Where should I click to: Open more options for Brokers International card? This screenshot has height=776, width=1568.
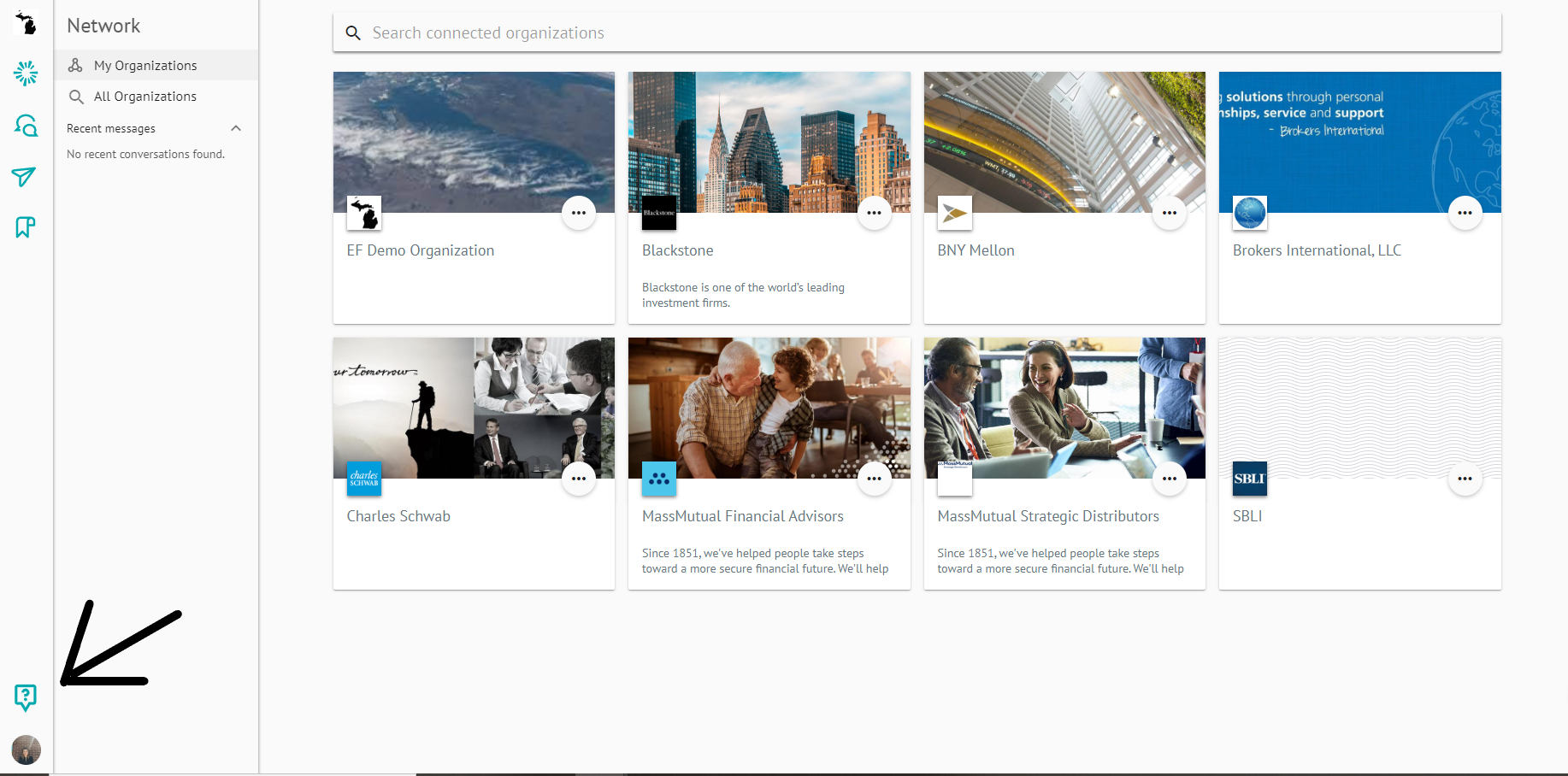click(1465, 213)
